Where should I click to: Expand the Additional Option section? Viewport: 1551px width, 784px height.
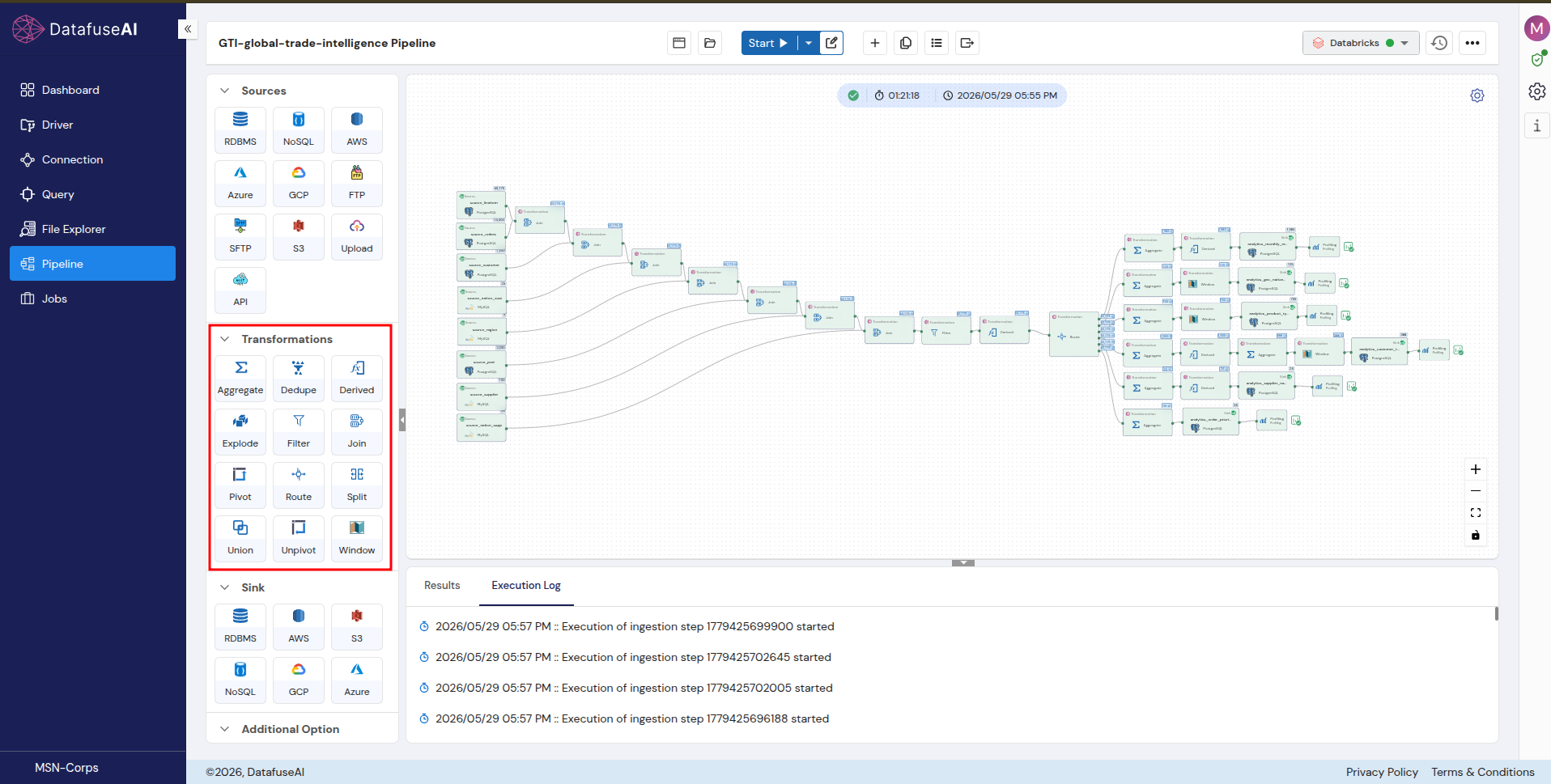225,729
